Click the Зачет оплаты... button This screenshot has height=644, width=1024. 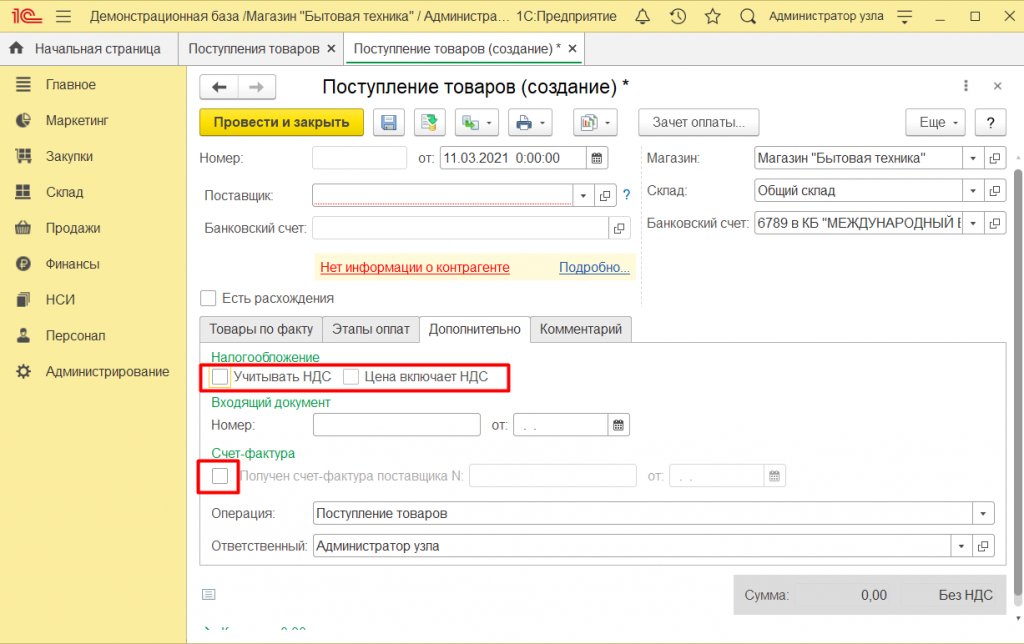click(699, 122)
